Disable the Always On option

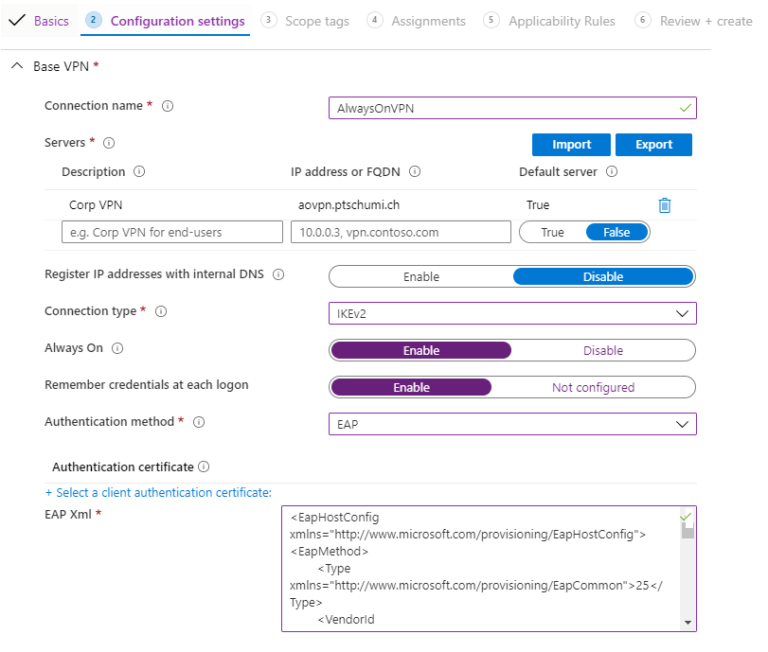coord(602,351)
